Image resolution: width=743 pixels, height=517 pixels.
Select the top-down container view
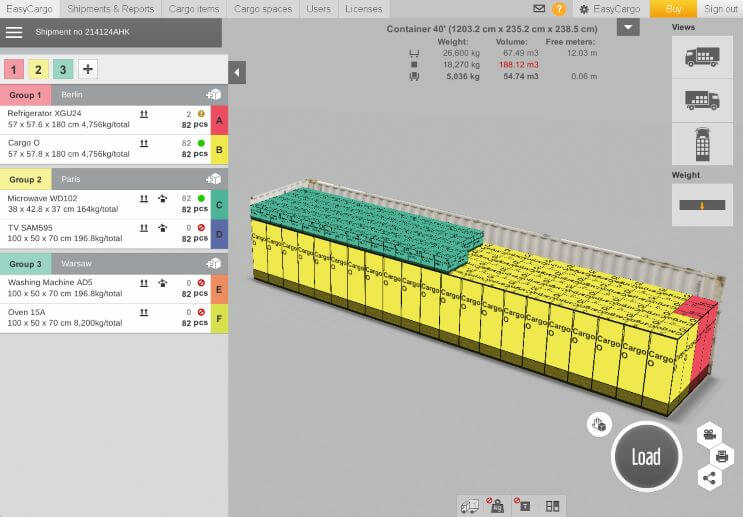[702, 144]
